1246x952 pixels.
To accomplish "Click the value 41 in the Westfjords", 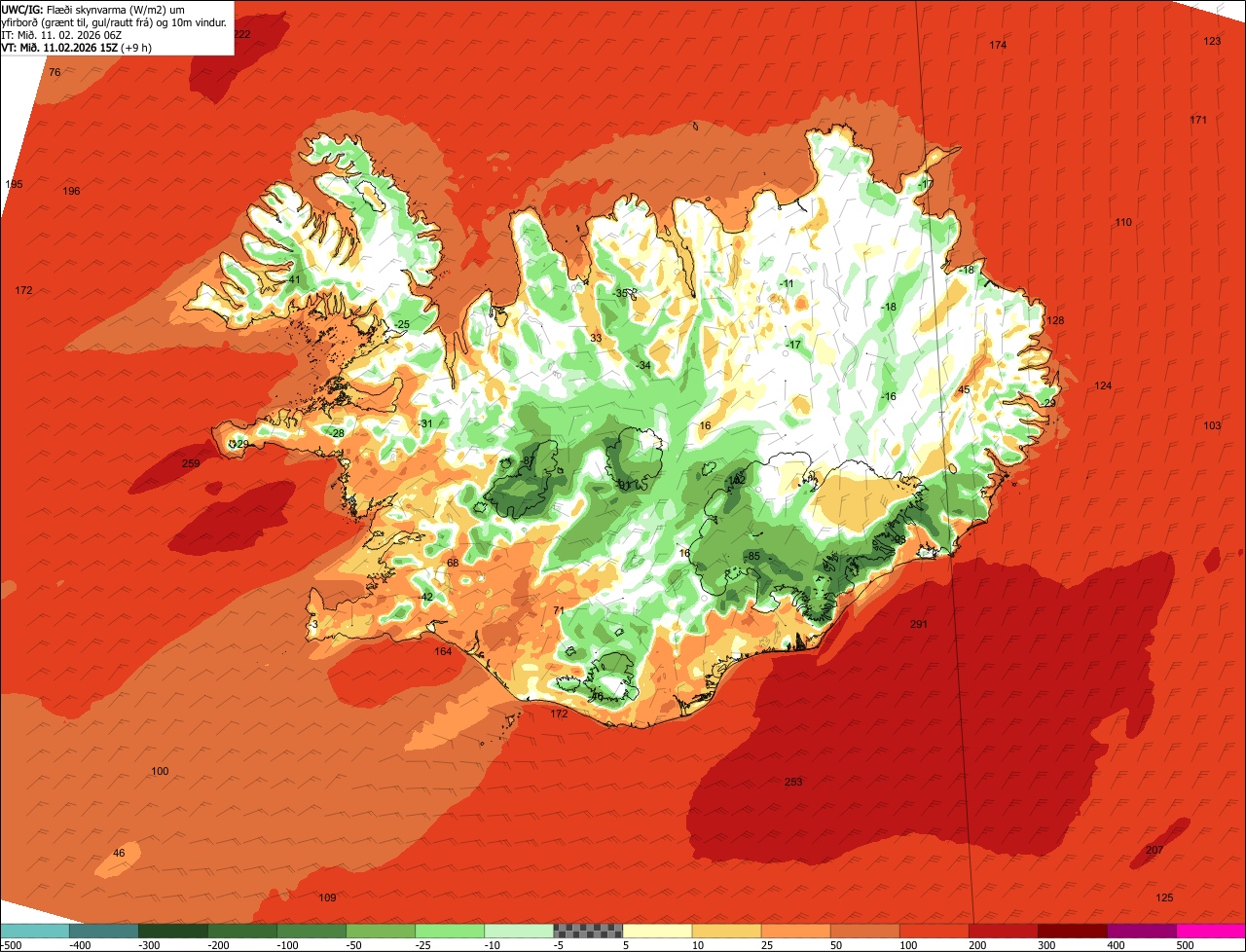I will point(294,279).
